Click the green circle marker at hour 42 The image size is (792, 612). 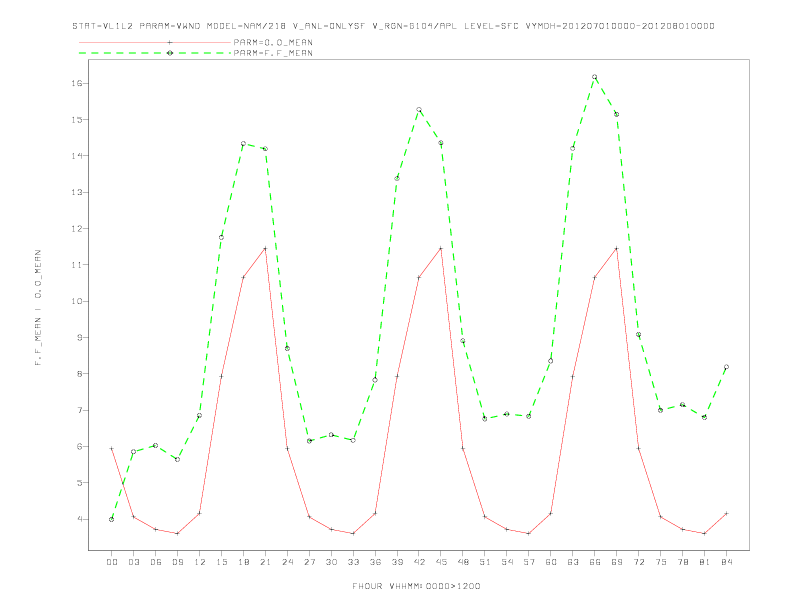[x=419, y=110]
